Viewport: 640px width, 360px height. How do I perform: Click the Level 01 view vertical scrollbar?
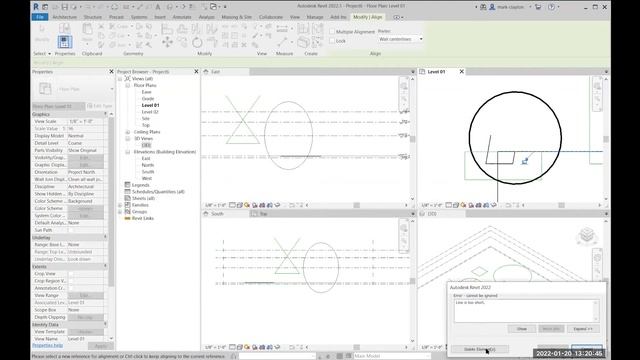pos(606,139)
